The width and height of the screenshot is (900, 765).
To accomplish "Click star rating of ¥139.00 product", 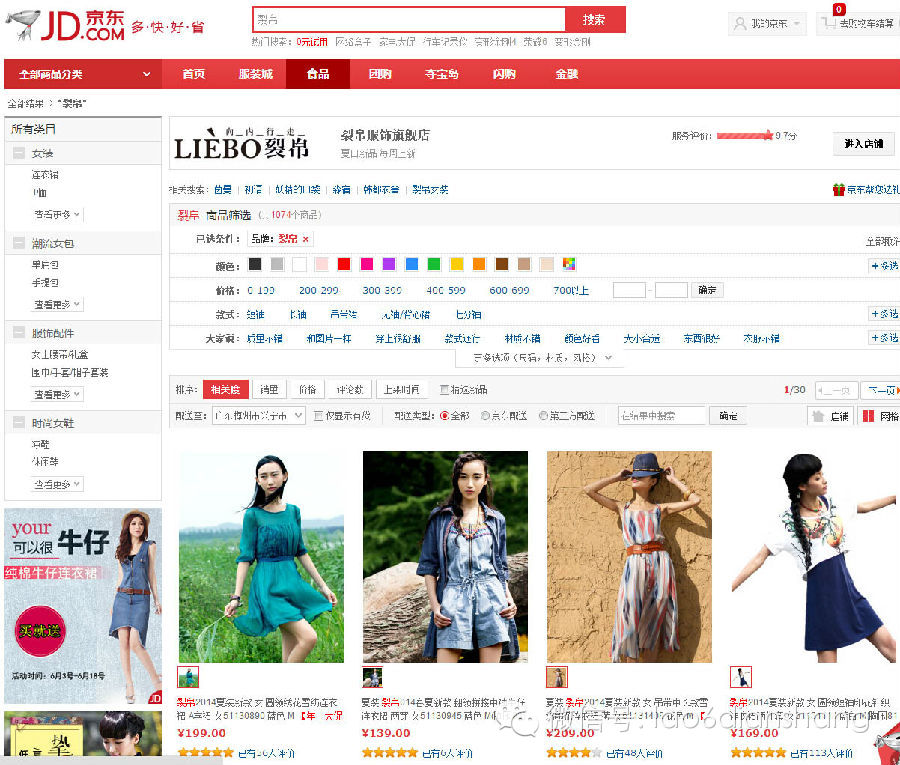I will click(x=390, y=752).
